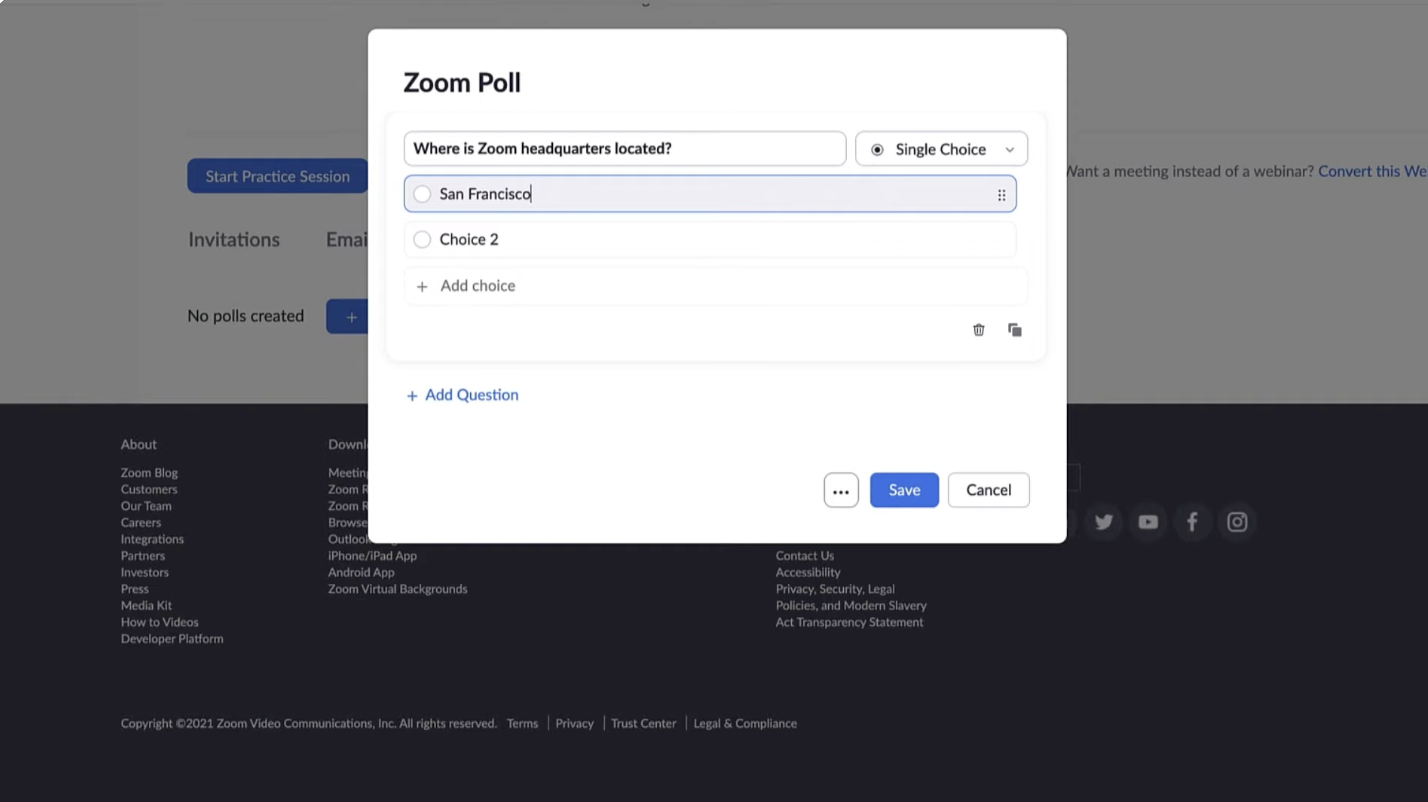Open more options with the ellipsis button
This screenshot has height=802, width=1428.
click(840, 490)
